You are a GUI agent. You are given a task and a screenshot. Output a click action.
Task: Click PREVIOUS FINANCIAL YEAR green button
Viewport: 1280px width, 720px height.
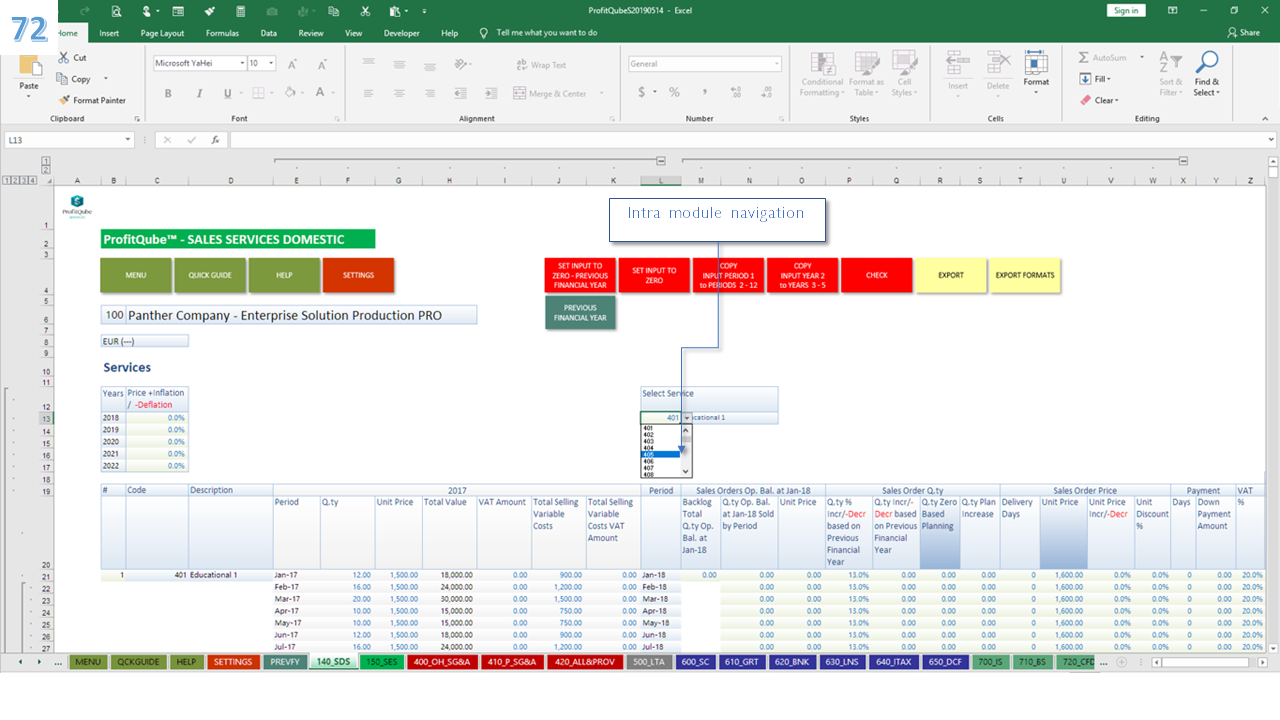(x=580, y=312)
